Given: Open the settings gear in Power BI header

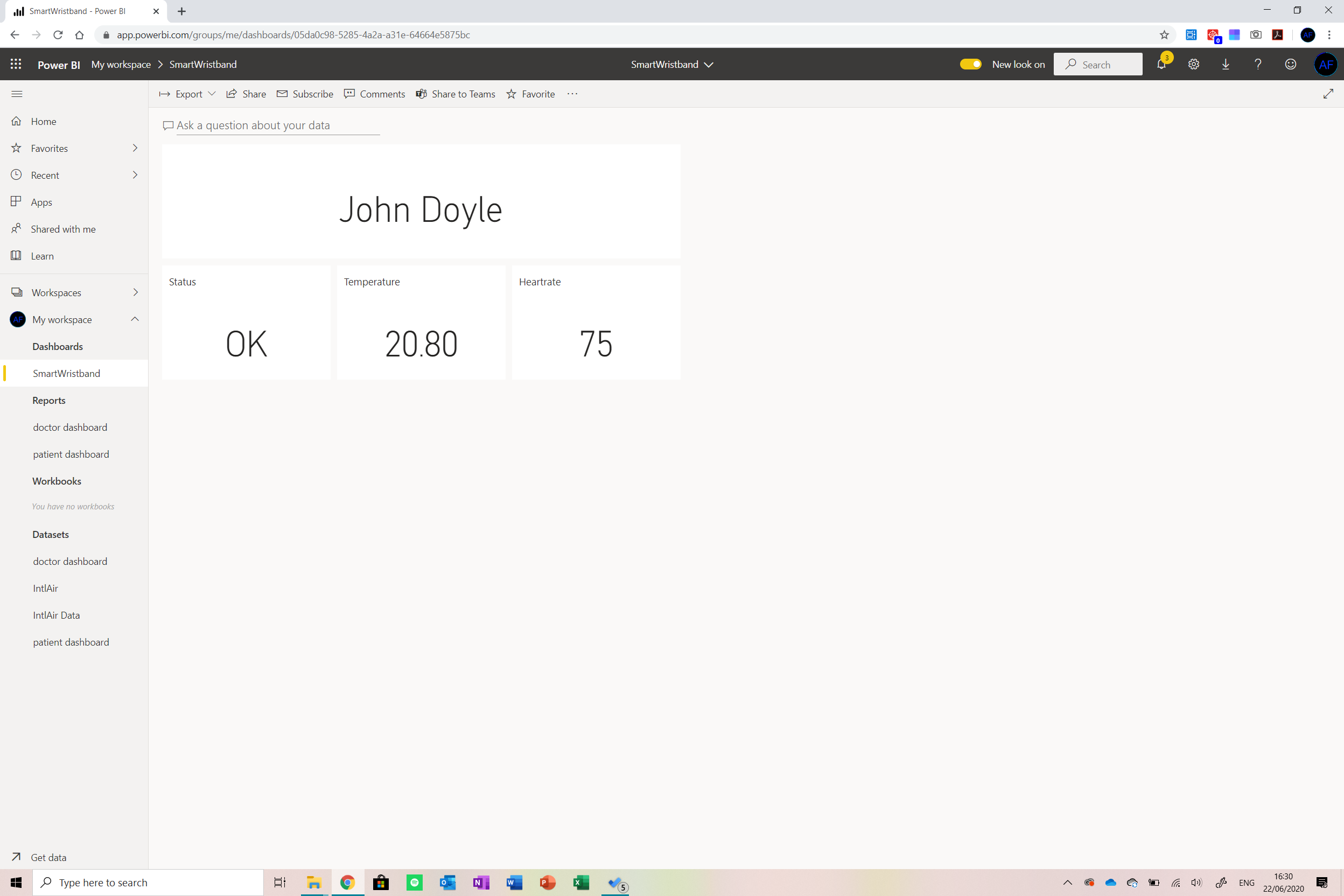Looking at the screenshot, I should point(1193,64).
